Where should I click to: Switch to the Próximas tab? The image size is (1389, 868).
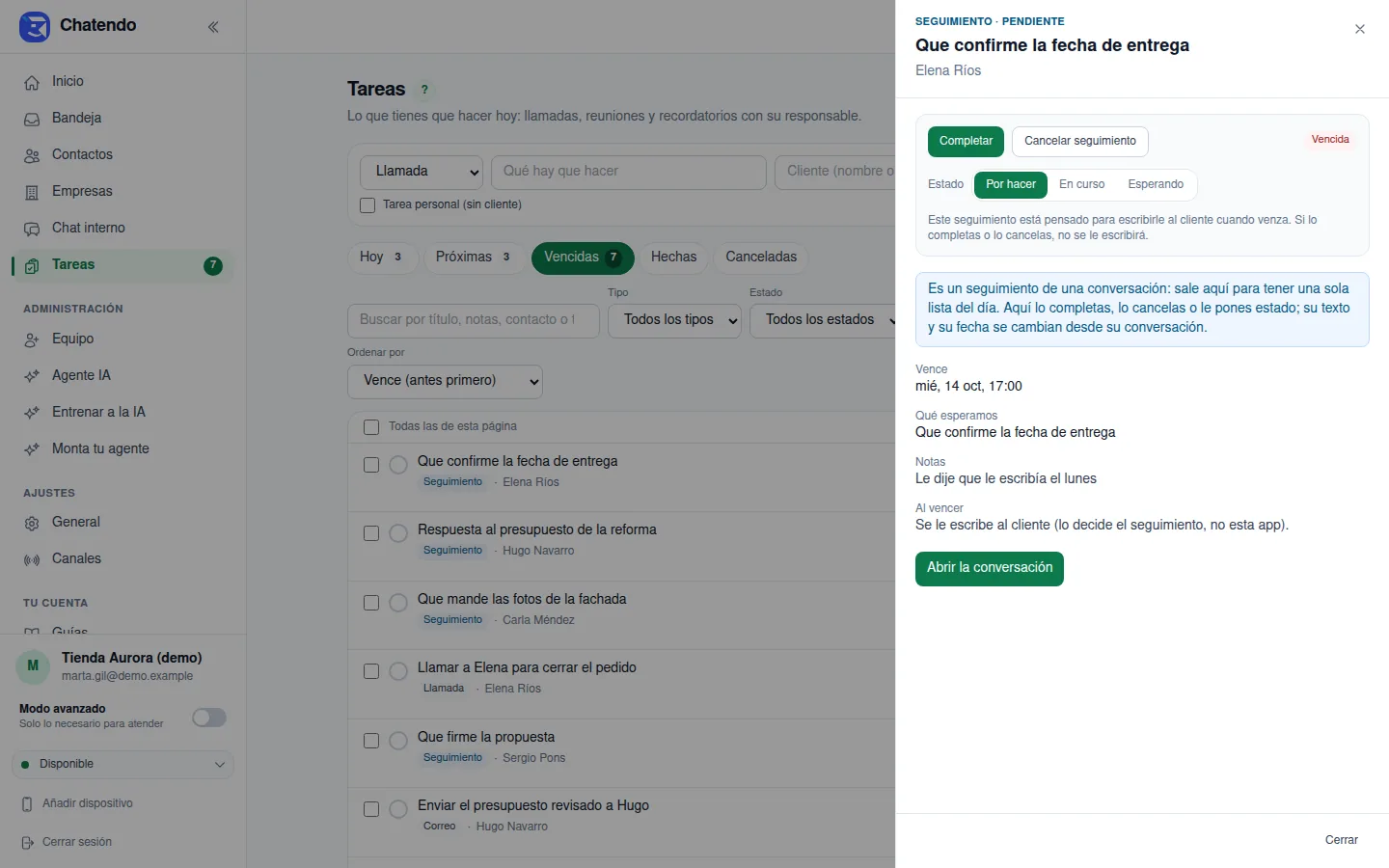[474, 258]
